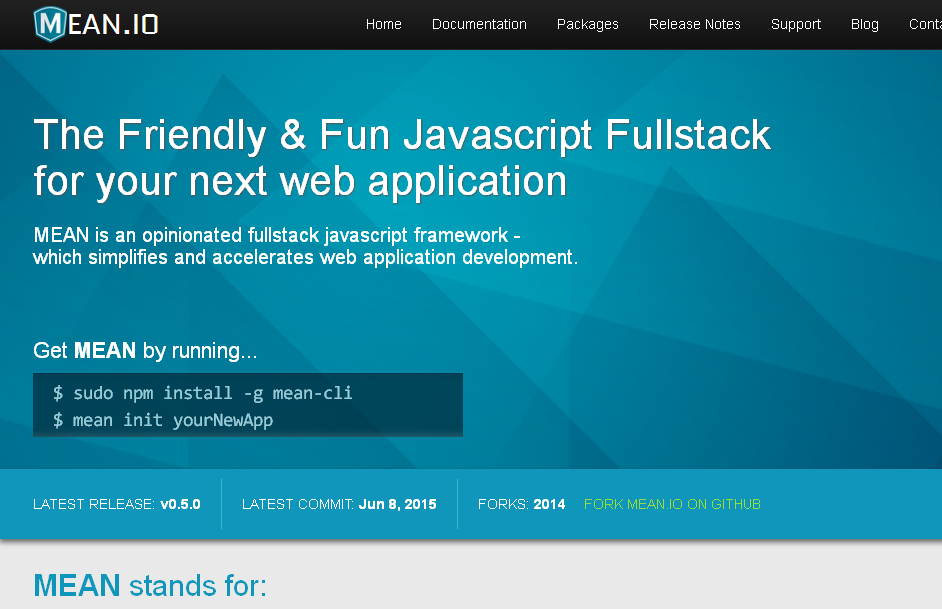Screen dimensions: 942x609
Task: Open the partially visible Contact link
Action: [x=925, y=24]
